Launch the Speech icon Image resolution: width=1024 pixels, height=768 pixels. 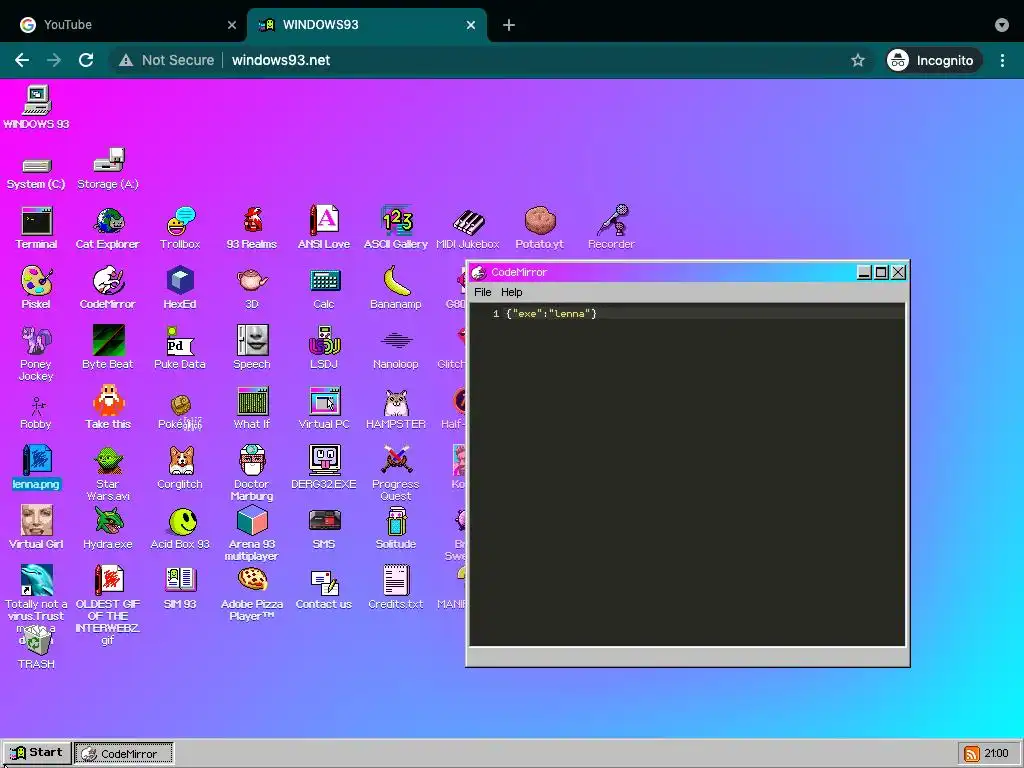pyautogui.click(x=252, y=347)
